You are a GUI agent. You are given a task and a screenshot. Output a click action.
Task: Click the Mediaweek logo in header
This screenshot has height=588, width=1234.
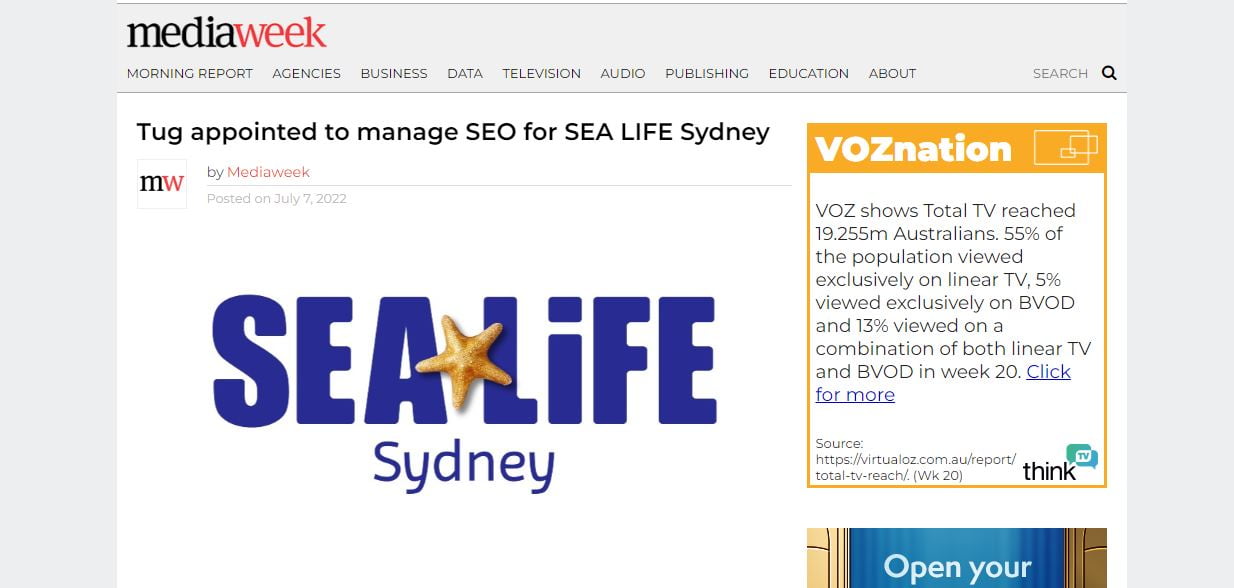[226, 33]
